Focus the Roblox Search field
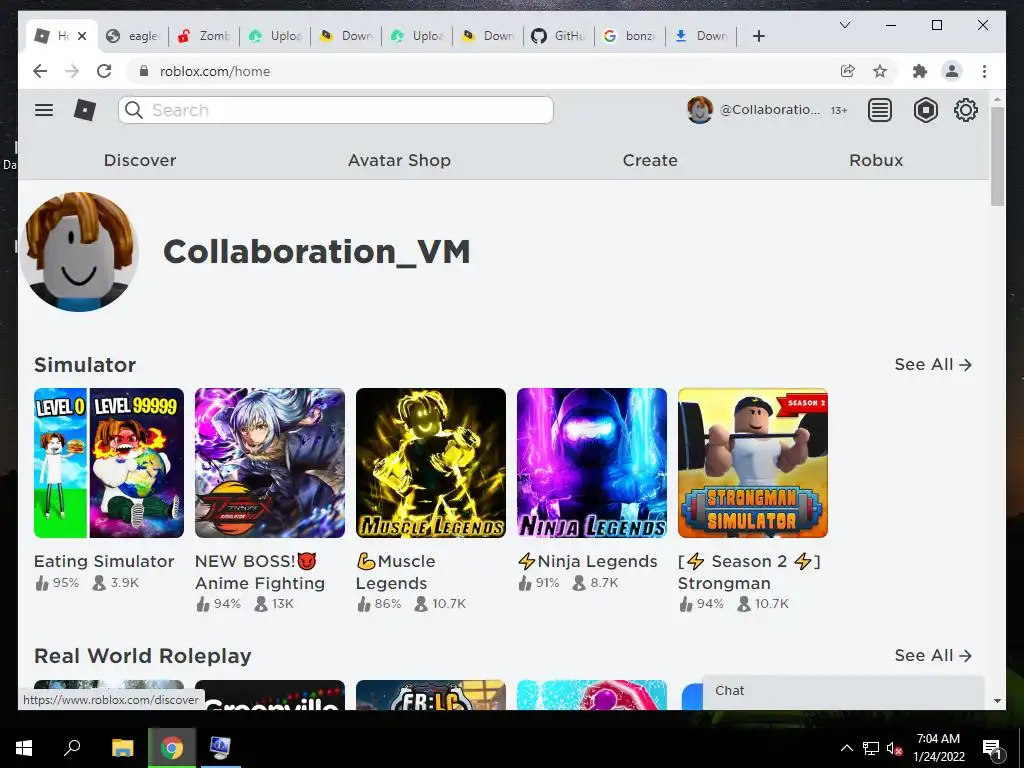This screenshot has height=768, width=1024. pyautogui.click(x=336, y=110)
